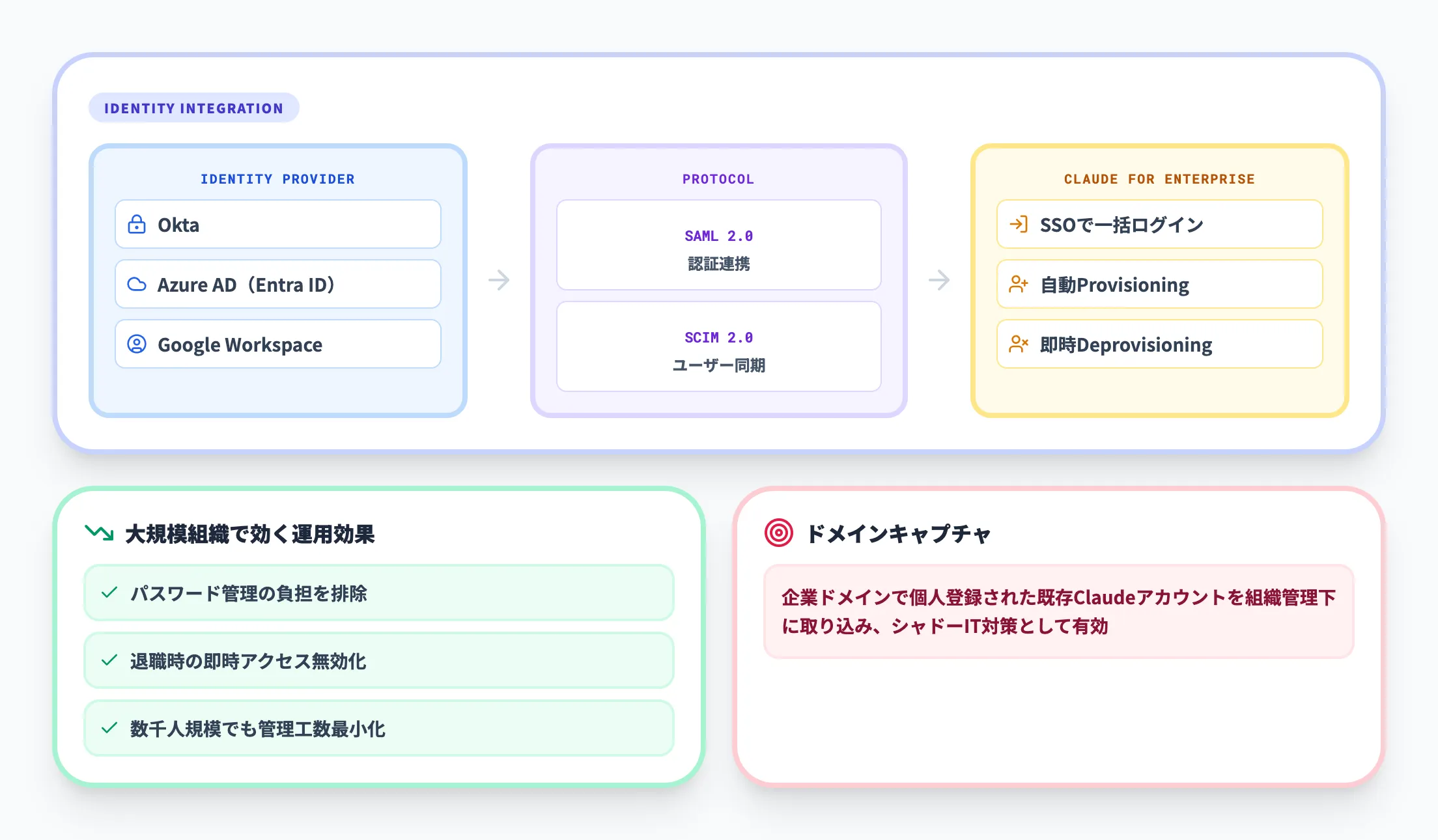This screenshot has height=840, width=1438.
Task: Click the 数千人規模でも管理工数最小化 row
Action: (379, 728)
